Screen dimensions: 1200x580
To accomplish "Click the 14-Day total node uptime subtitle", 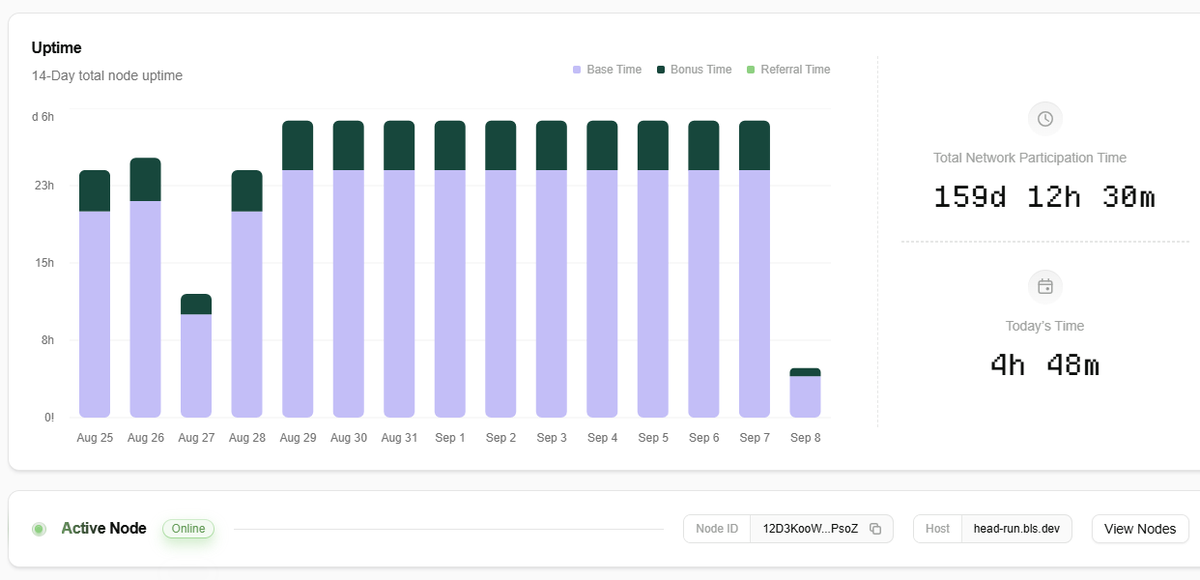I will coord(107,76).
